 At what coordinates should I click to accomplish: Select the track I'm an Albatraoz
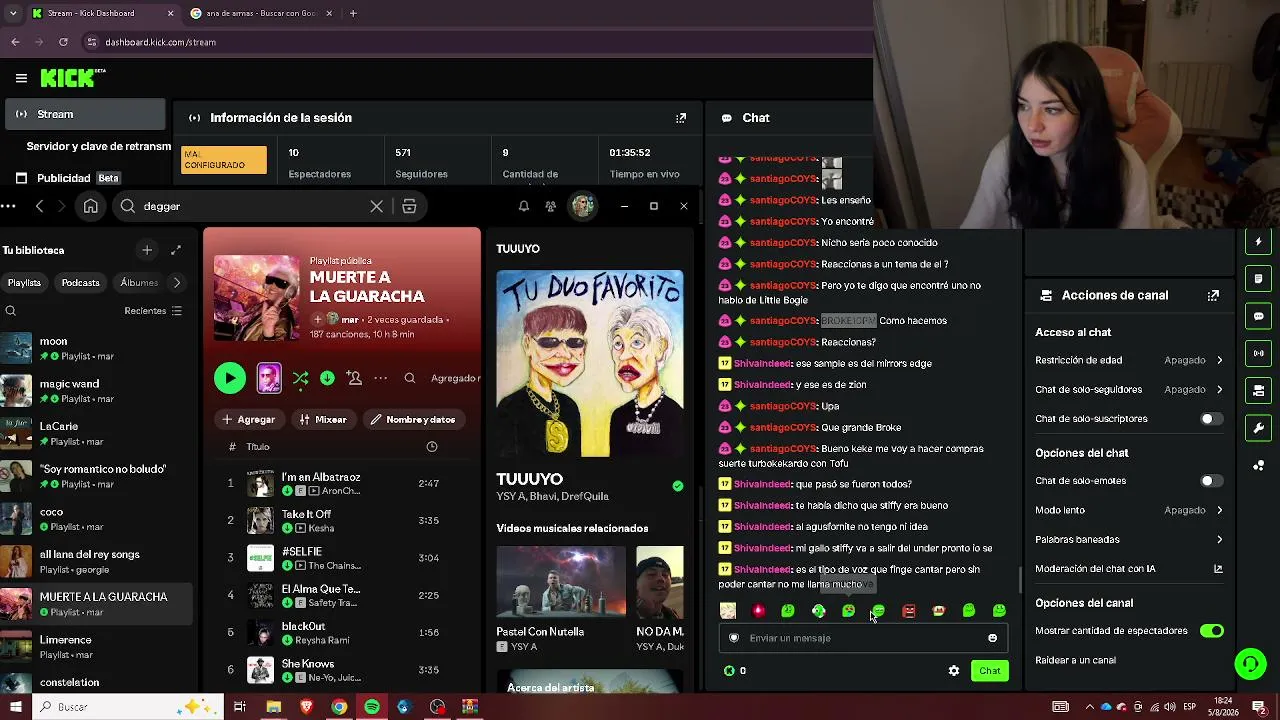click(340, 484)
